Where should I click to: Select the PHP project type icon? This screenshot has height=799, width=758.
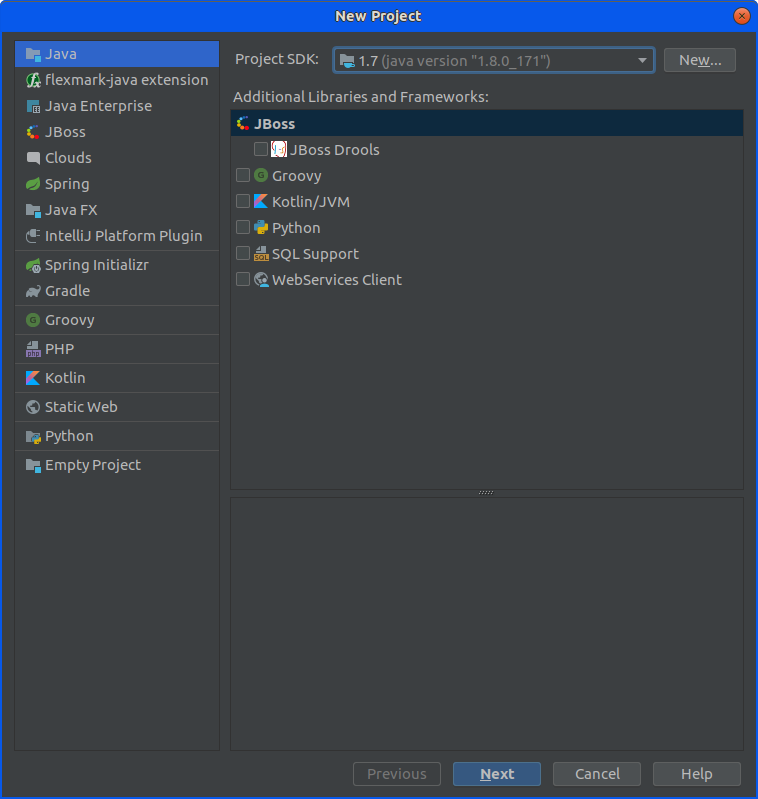point(33,349)
